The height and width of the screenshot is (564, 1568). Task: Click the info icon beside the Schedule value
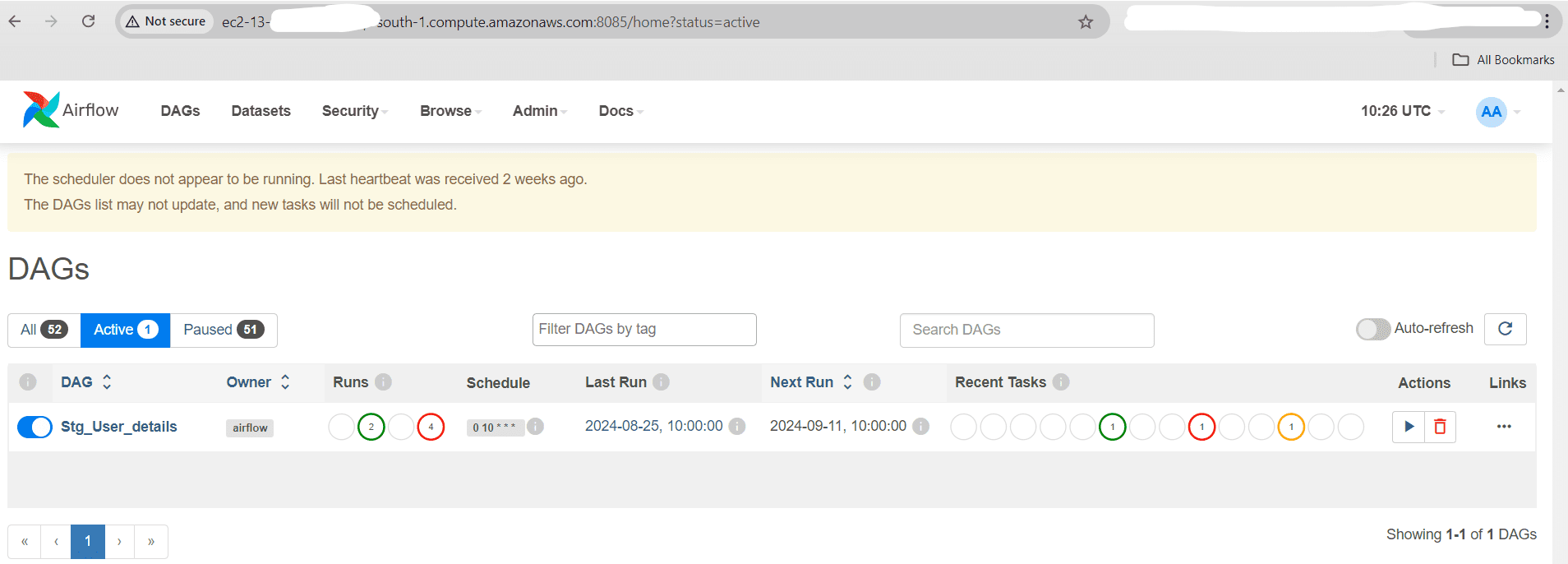coord(536,427)
